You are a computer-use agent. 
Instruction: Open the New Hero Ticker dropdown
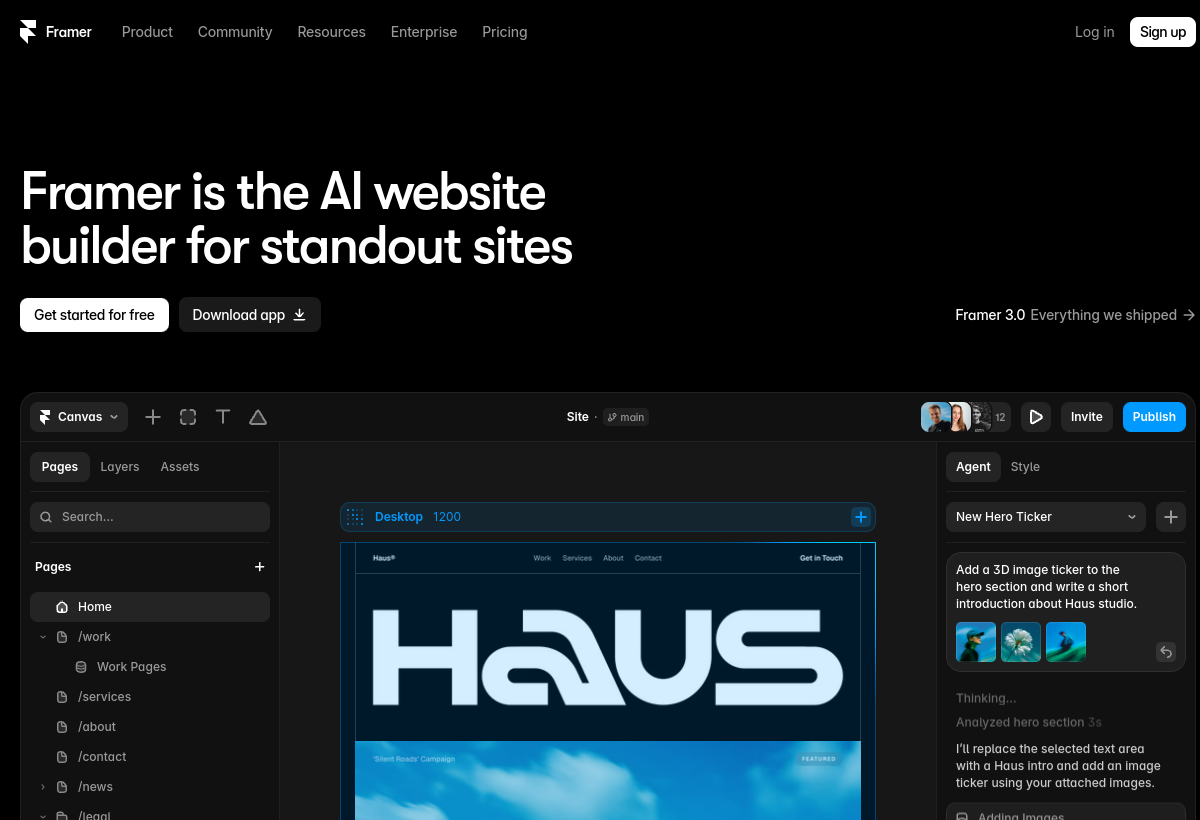point(1046,517)
